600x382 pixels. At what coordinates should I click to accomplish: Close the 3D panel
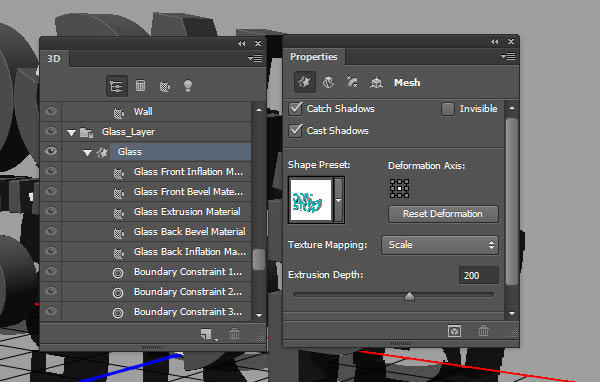point(258,44)
